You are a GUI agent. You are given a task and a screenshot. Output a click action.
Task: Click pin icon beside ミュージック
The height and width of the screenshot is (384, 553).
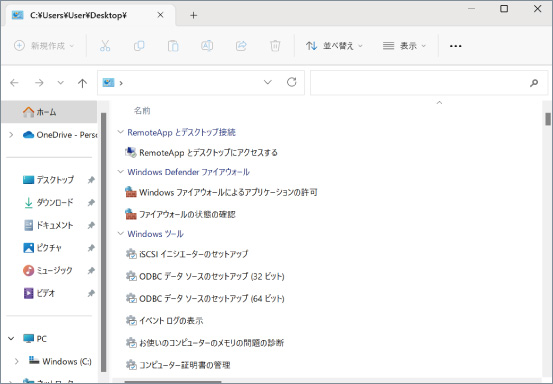pos(91,270)
